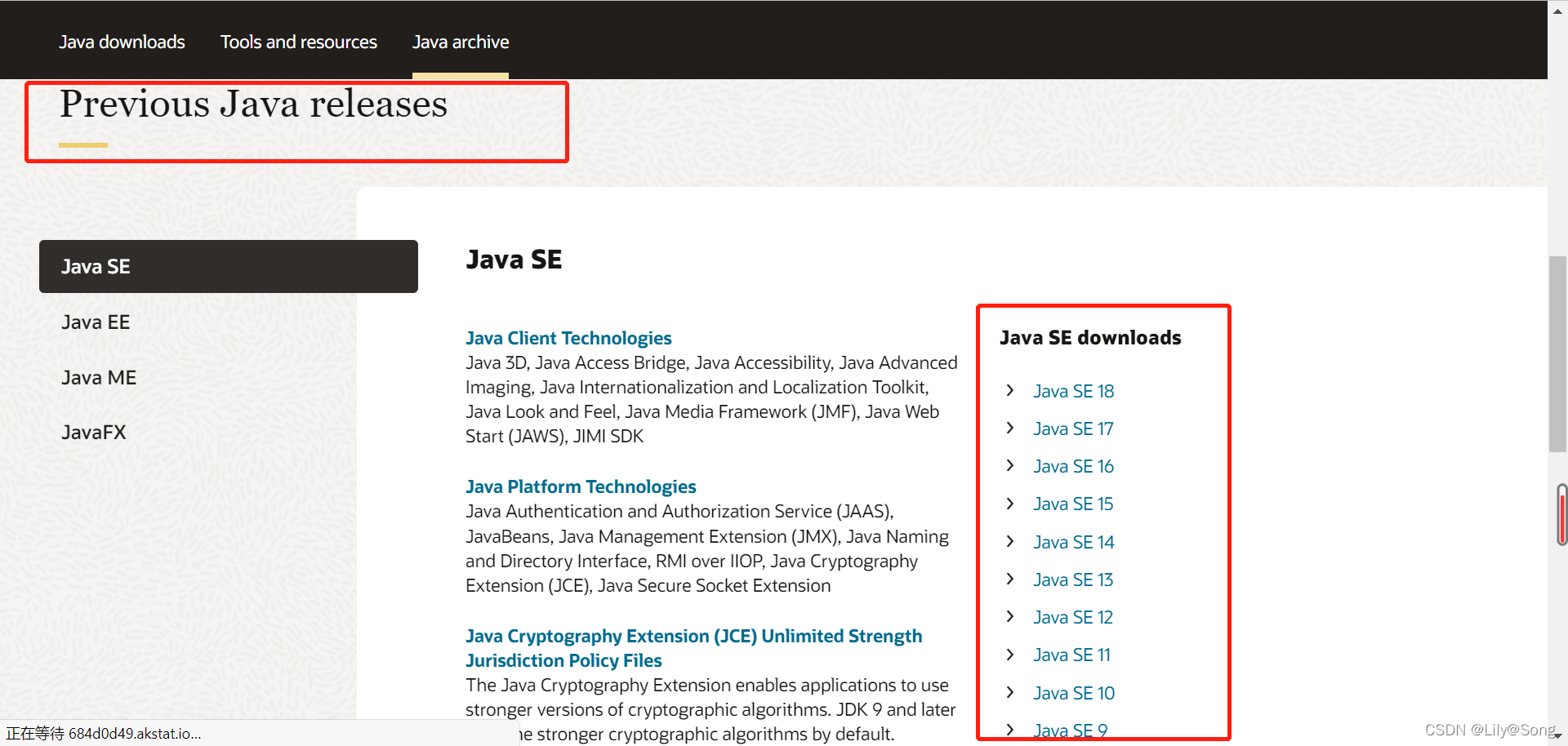Viewport: 1568px width, 746px height.
Task: Open Tools and resources nav tab
Action: [x=299, y=42]
